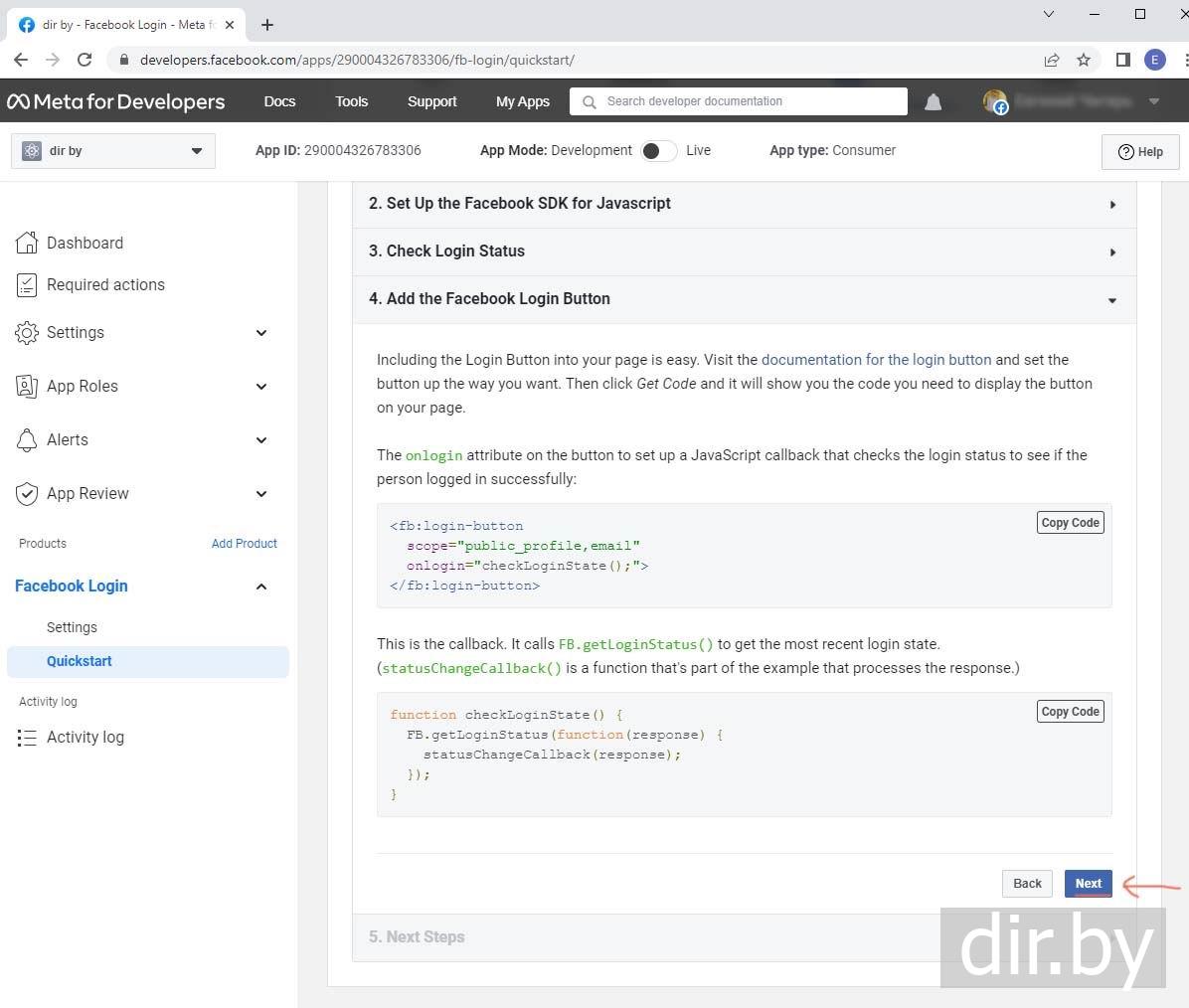Open documentation for the login button link
This screenshot has width=1189, height=1008.
pyautogui.click(x=876, y=360)
